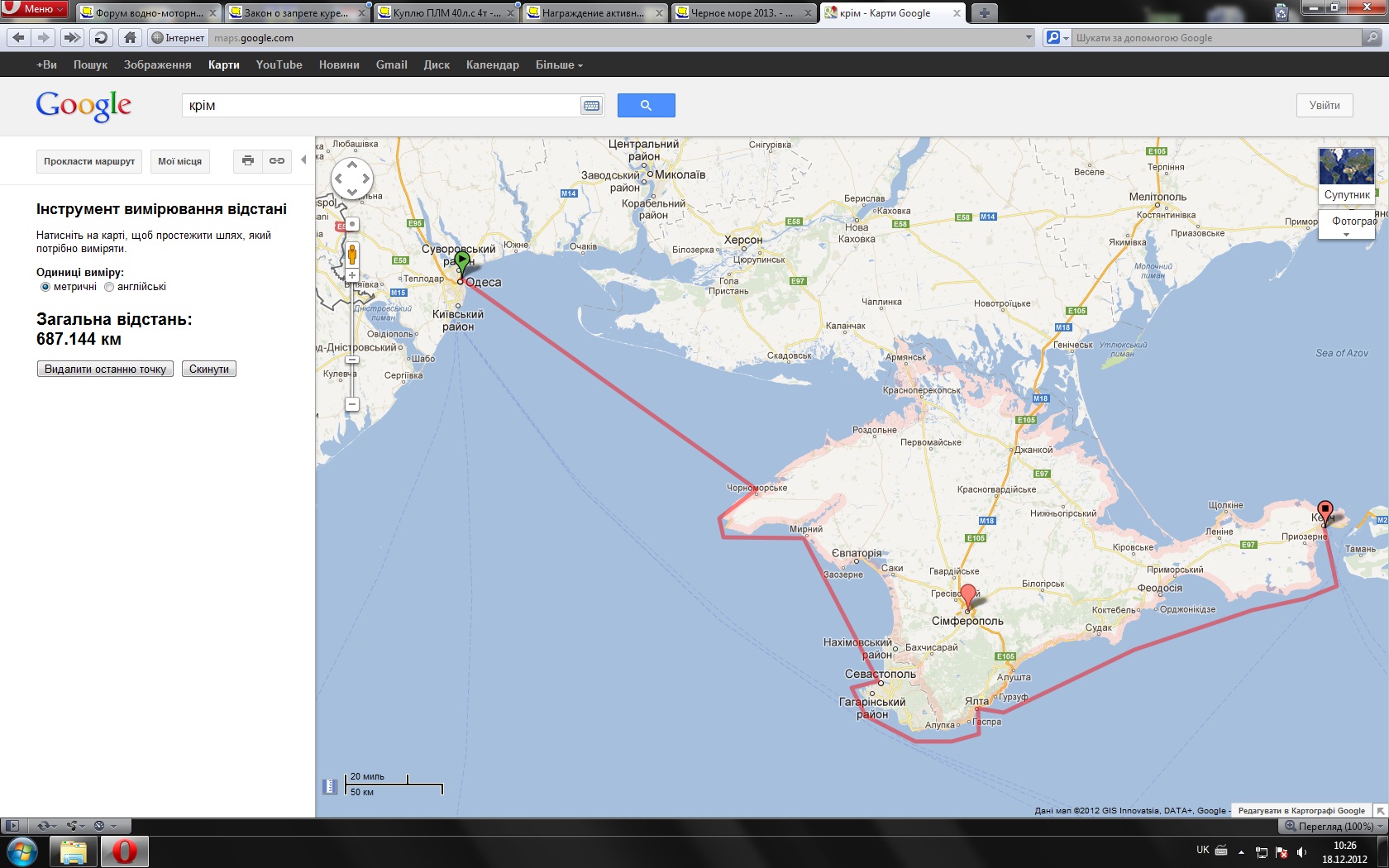Click the link share chain icon
Image resolution: width=1389 pixels, height=868 pixels.
click(277, 161)
